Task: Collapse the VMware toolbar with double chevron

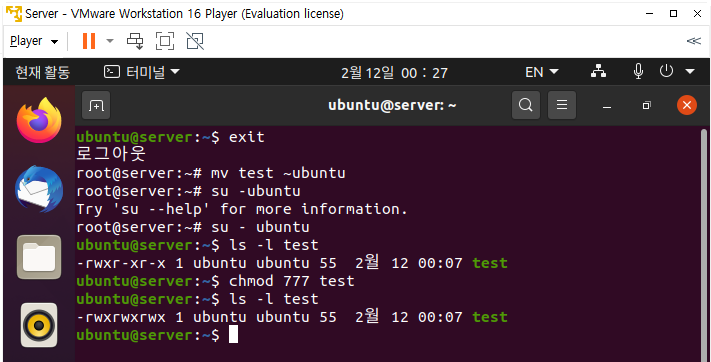Action: click(x=693, y=41)
